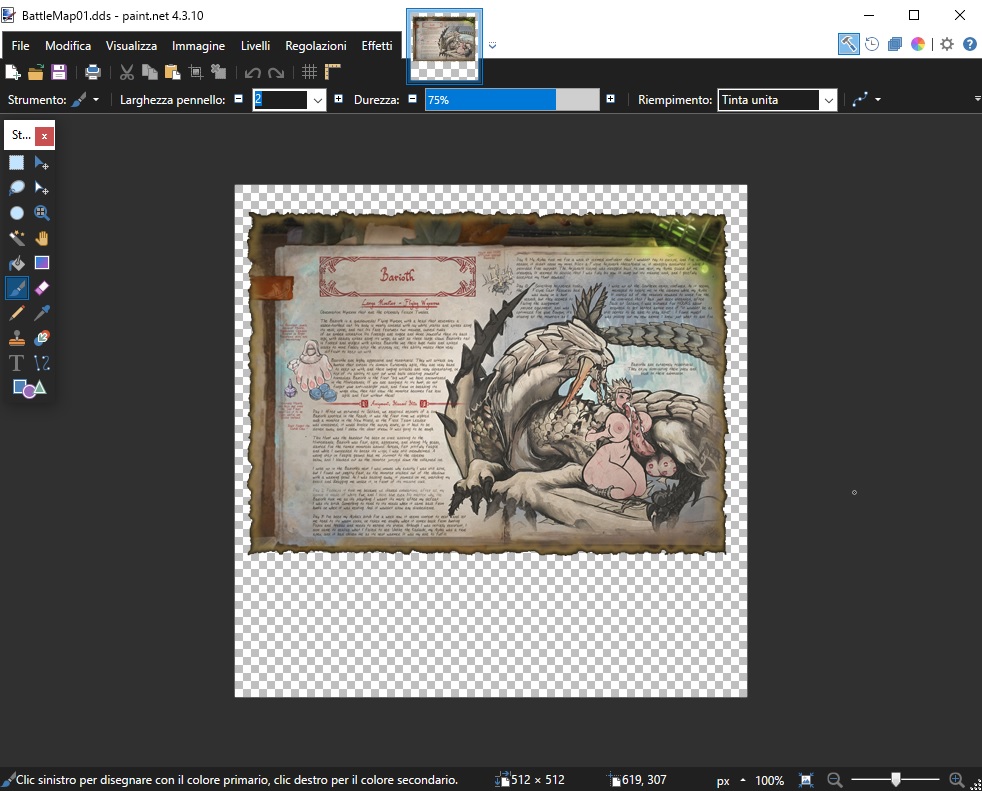Click the Cut scissors icon
This screenshot has height=791, width=982.
(127, 73)
